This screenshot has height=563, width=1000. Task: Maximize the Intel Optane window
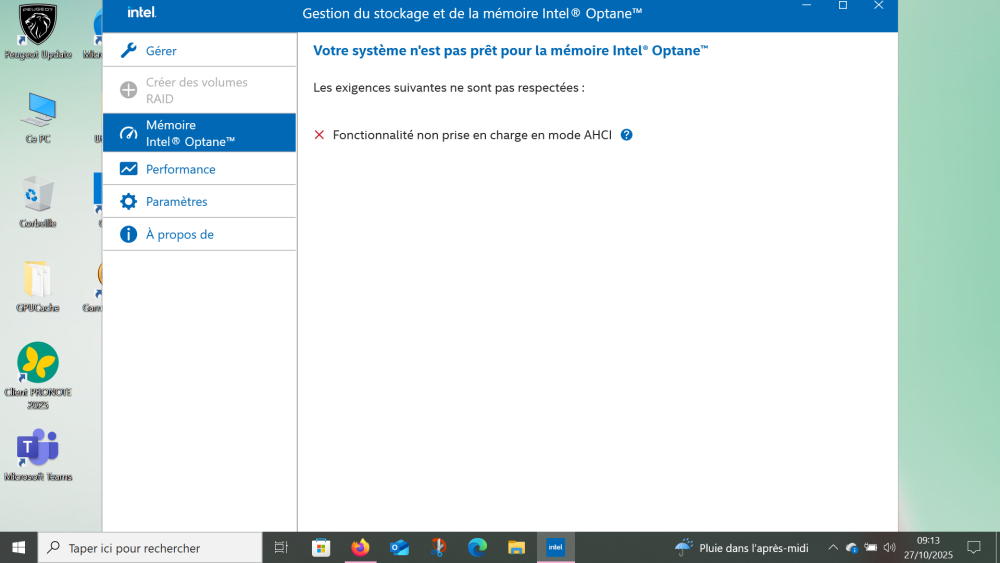[x=842, y=6]
